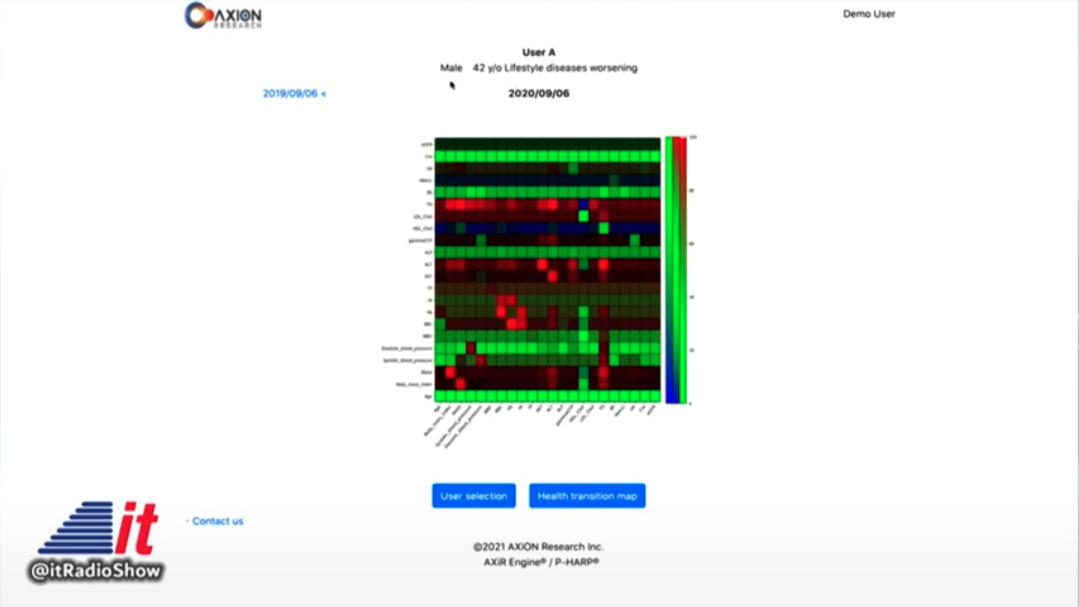The width and height of the screenshot is (1079, 607).
Task: Click the @itRadioShow handle text
Action: point(96,571)
